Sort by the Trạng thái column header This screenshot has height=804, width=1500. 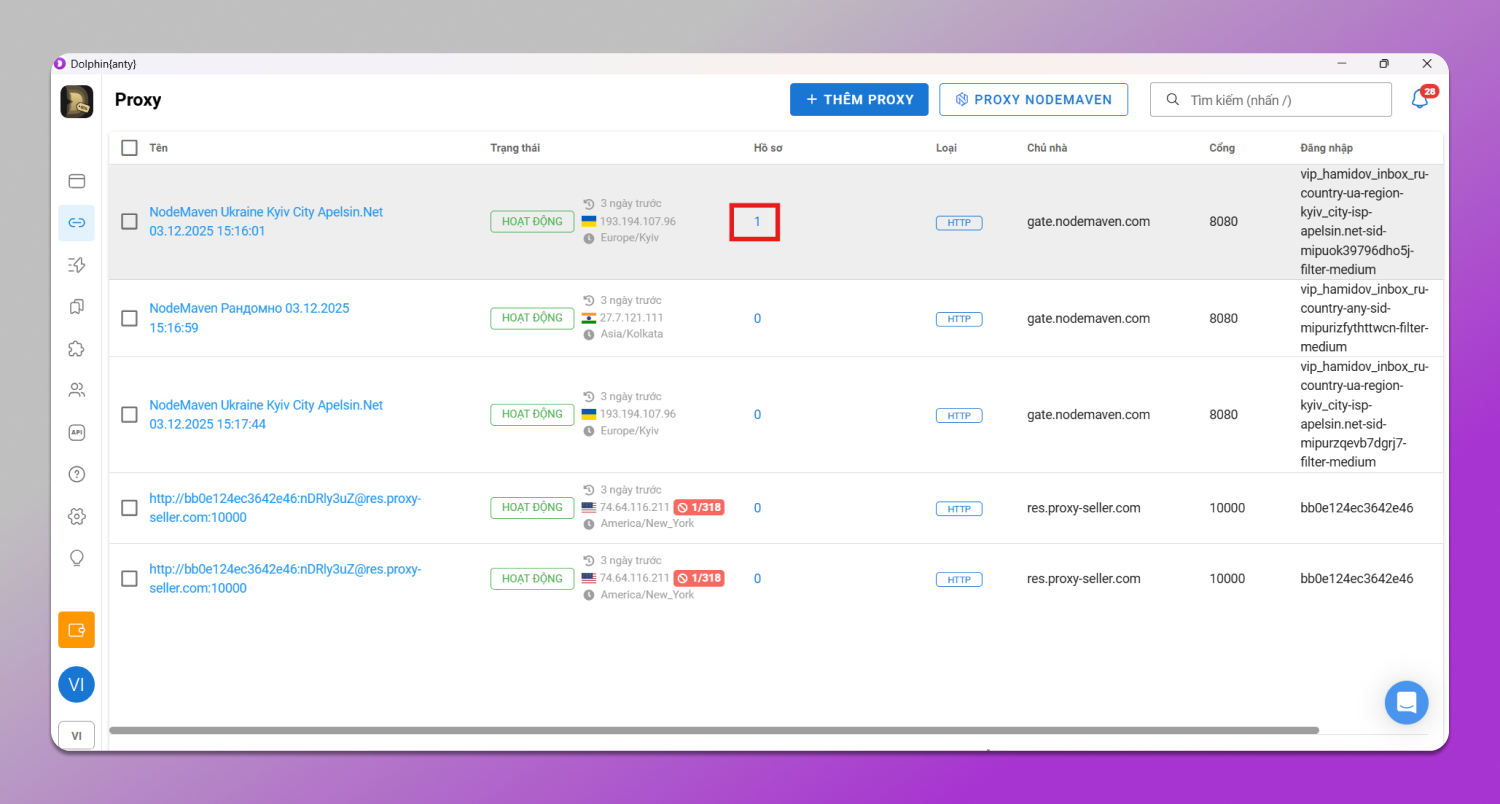[515, 148]
